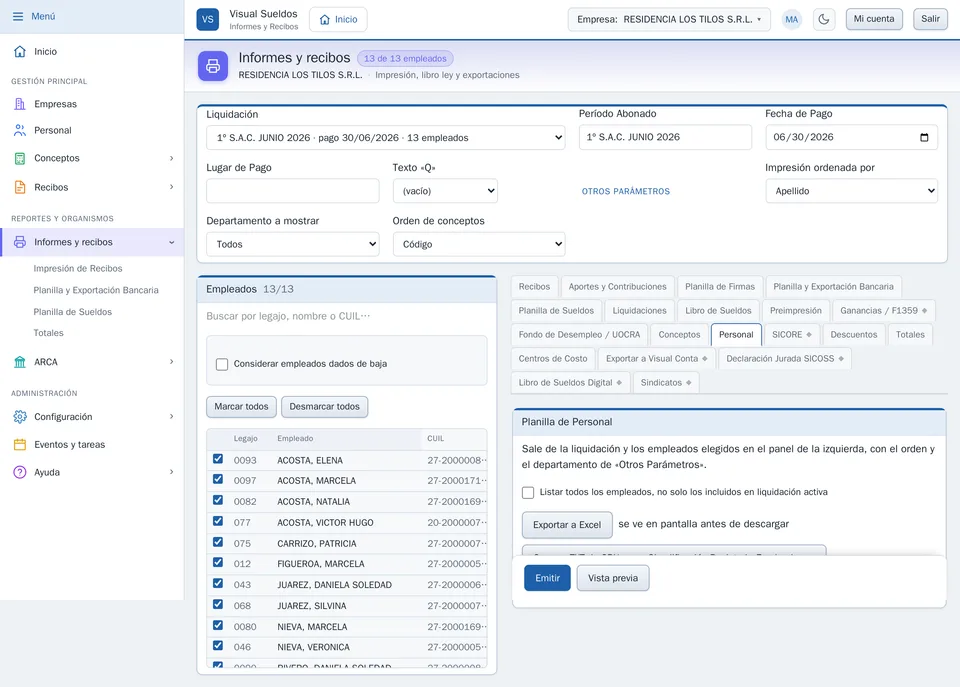Open the Empresa selector dropdown
960x687 pixels.
coord(669,19)
